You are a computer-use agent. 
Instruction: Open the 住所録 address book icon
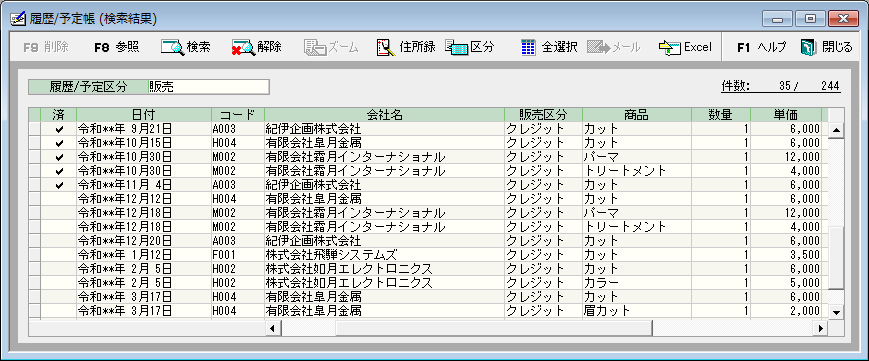385,47
